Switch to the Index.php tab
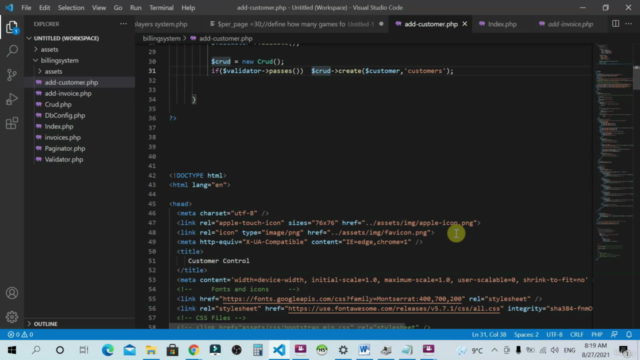 click(502, 24)
